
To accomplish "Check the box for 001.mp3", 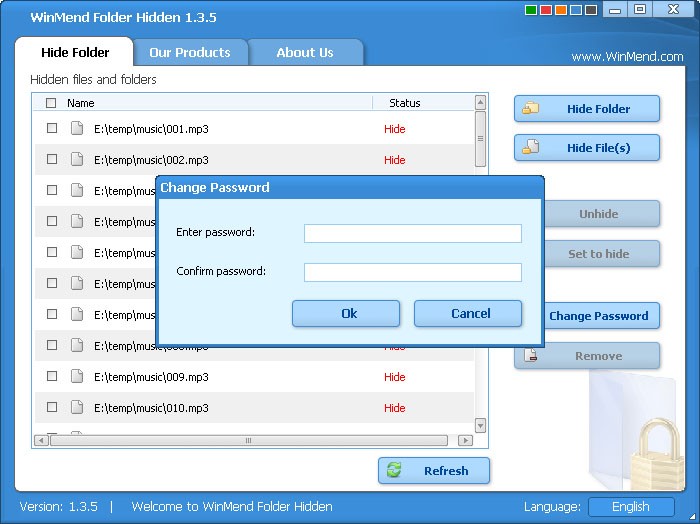I will click(x=52, y=129).
